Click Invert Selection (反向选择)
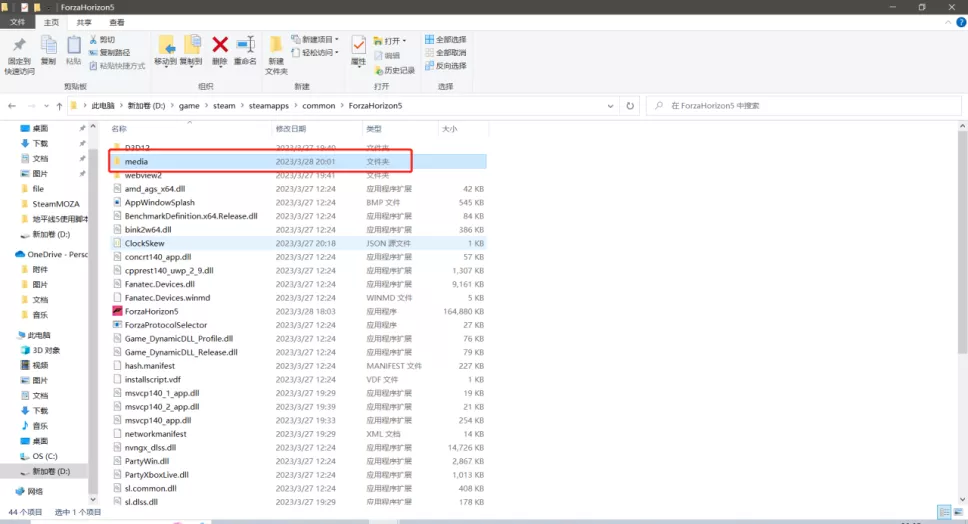968x524 pixels. [x=444, y=66]
